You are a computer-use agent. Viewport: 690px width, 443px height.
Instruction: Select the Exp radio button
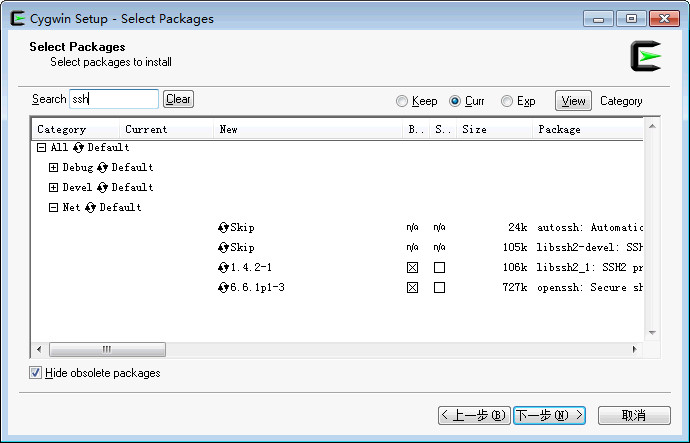[506, 101]
